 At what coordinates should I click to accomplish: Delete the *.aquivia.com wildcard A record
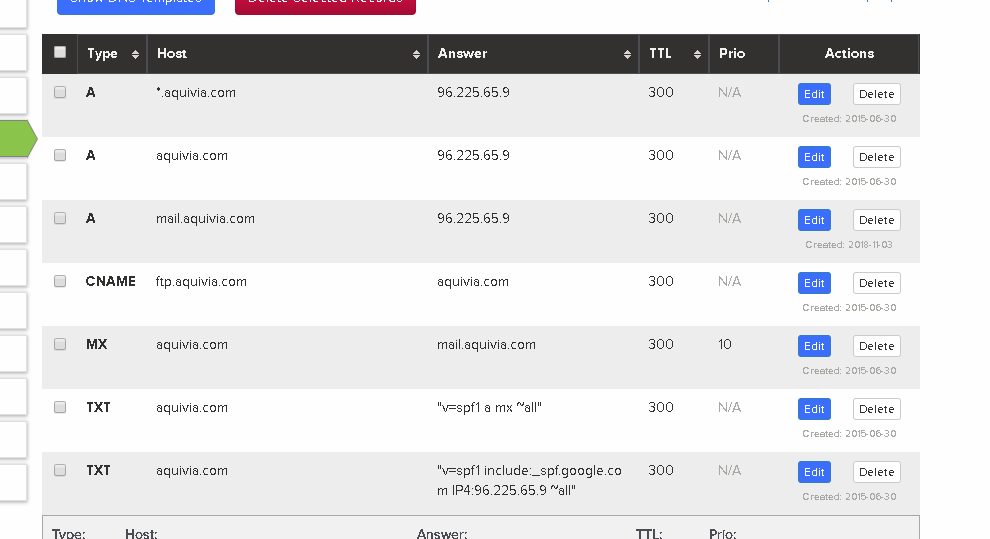[876, 94]
